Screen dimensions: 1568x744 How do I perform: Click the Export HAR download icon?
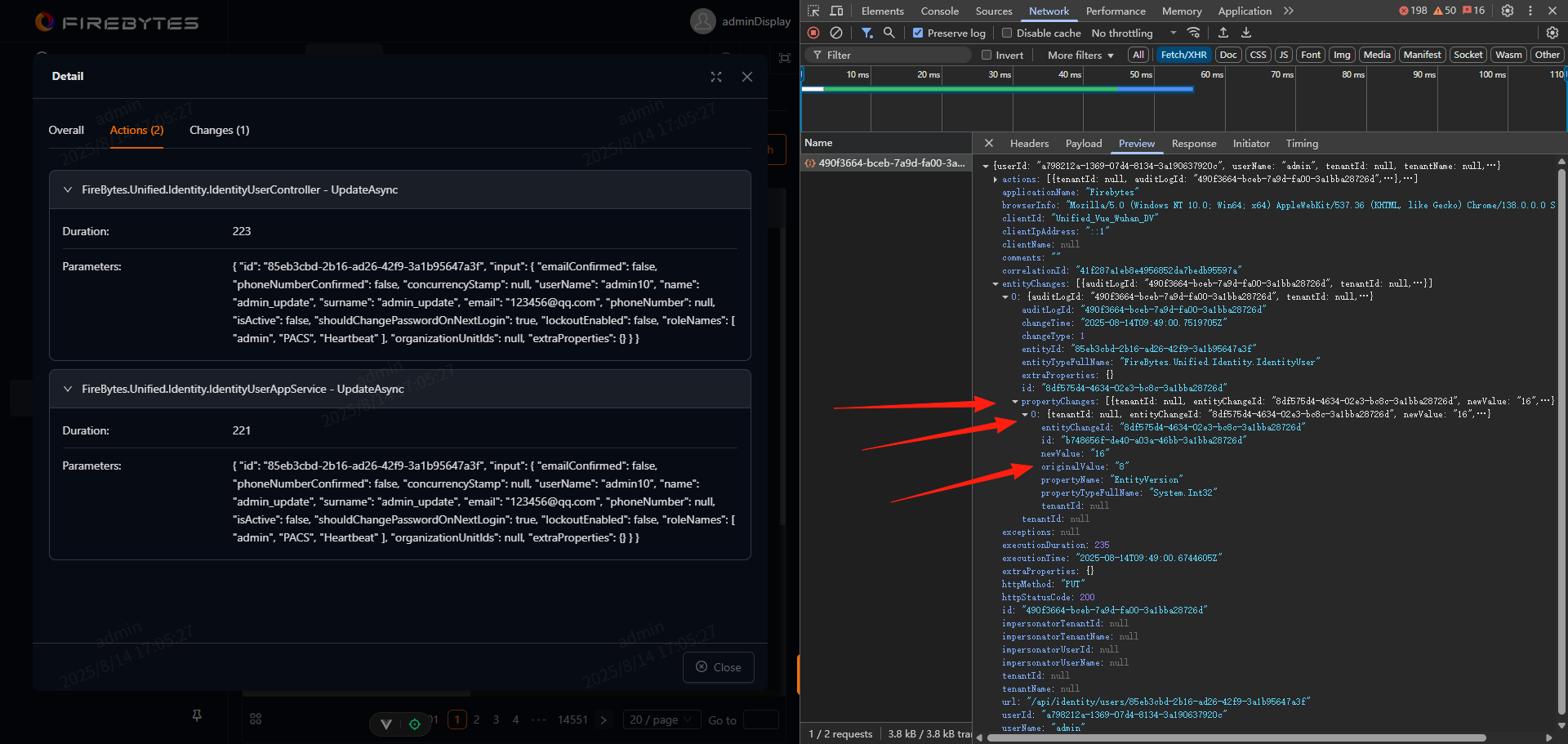point(1246,33)
